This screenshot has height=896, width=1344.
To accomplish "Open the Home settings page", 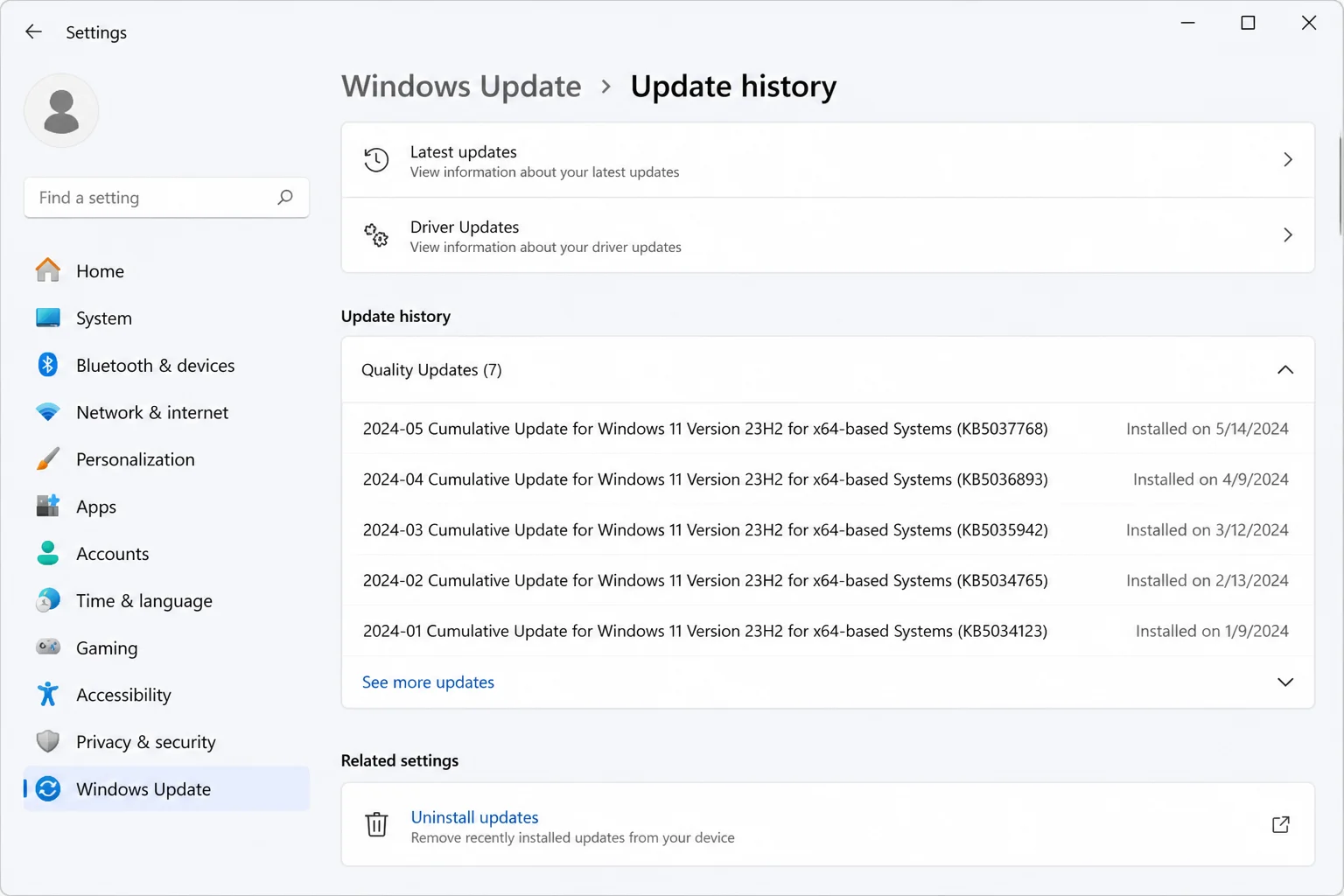I will pyautogui.click(x=166, y=271).
